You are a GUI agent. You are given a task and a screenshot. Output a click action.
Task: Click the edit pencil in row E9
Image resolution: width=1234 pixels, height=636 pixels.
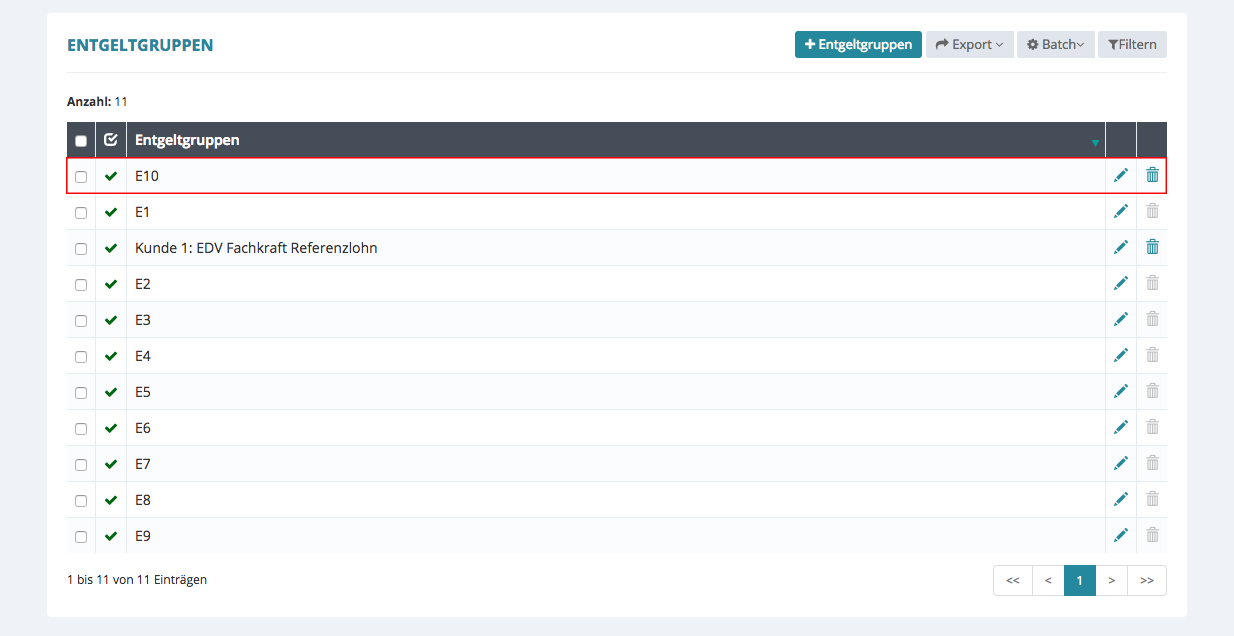[1121, 535]
